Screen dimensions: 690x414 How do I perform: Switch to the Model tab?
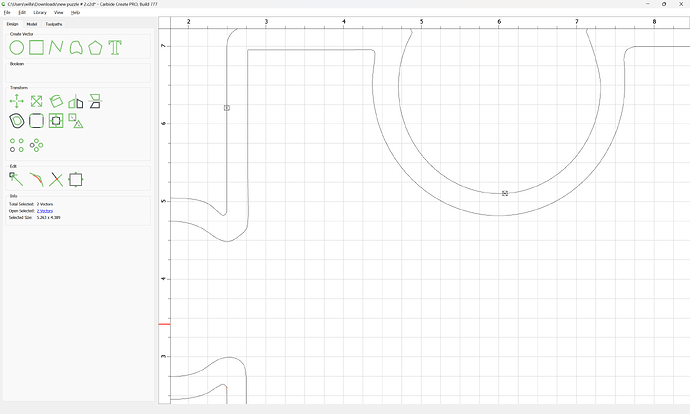(32, 23)
